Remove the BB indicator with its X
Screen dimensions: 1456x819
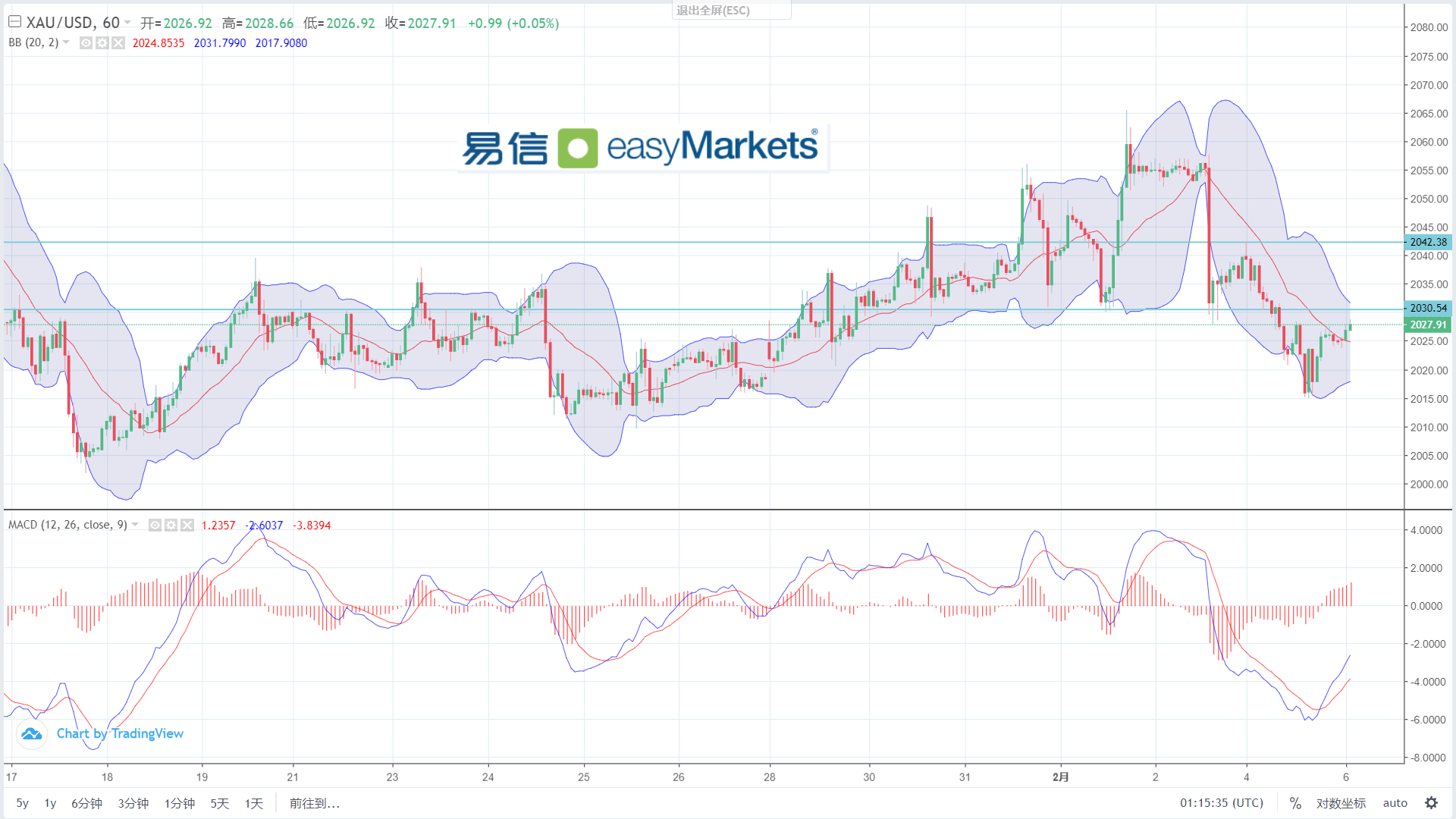118,43
